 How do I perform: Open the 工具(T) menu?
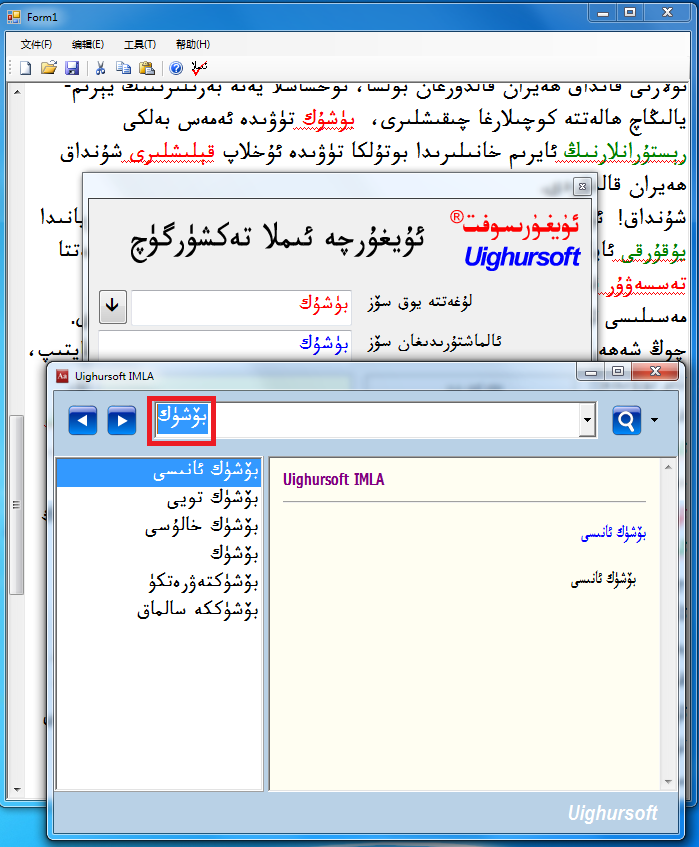[x=140, y=44]
